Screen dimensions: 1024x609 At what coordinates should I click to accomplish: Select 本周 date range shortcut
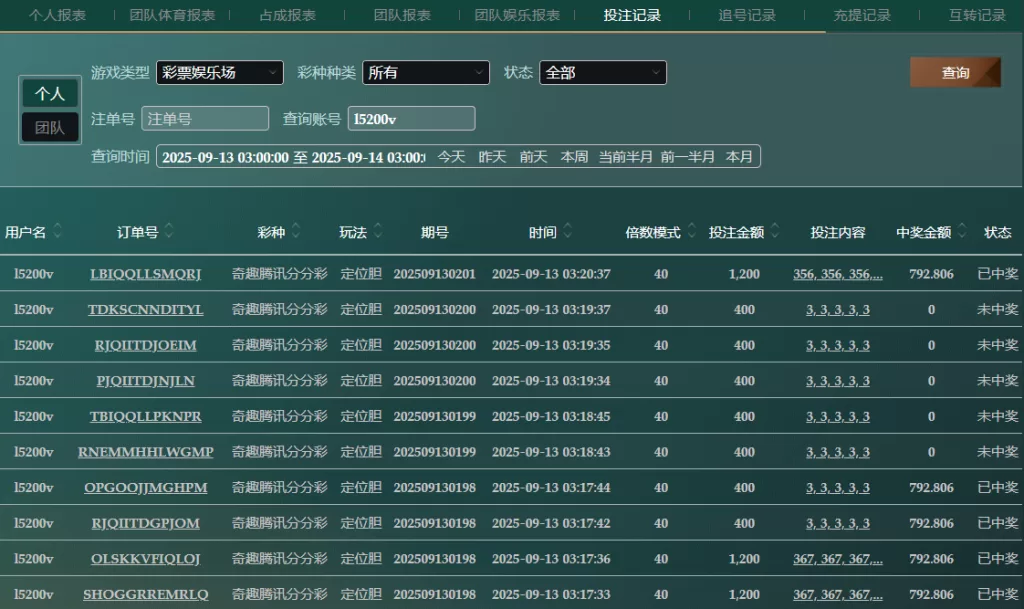(574, 157)
